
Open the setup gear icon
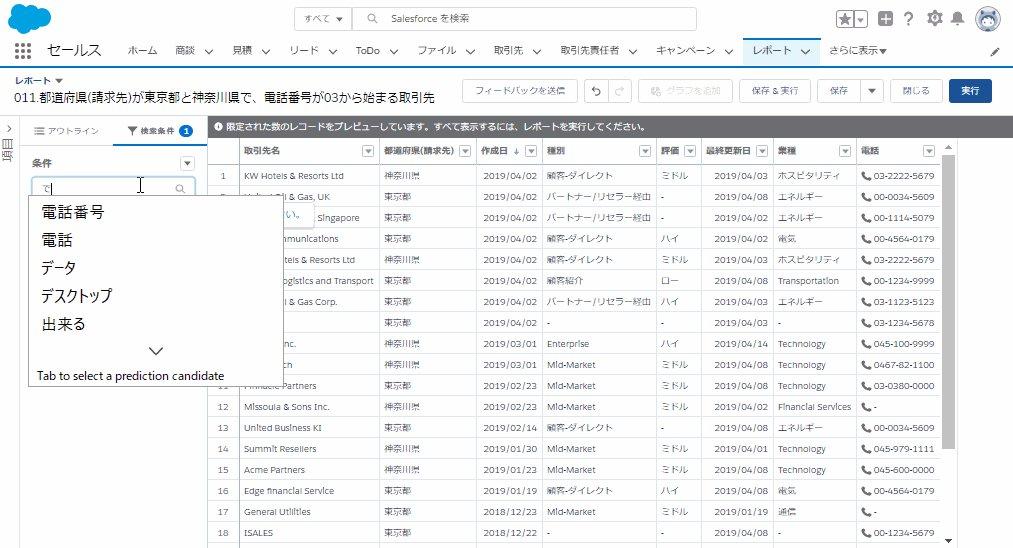click(x=934, y=18)
